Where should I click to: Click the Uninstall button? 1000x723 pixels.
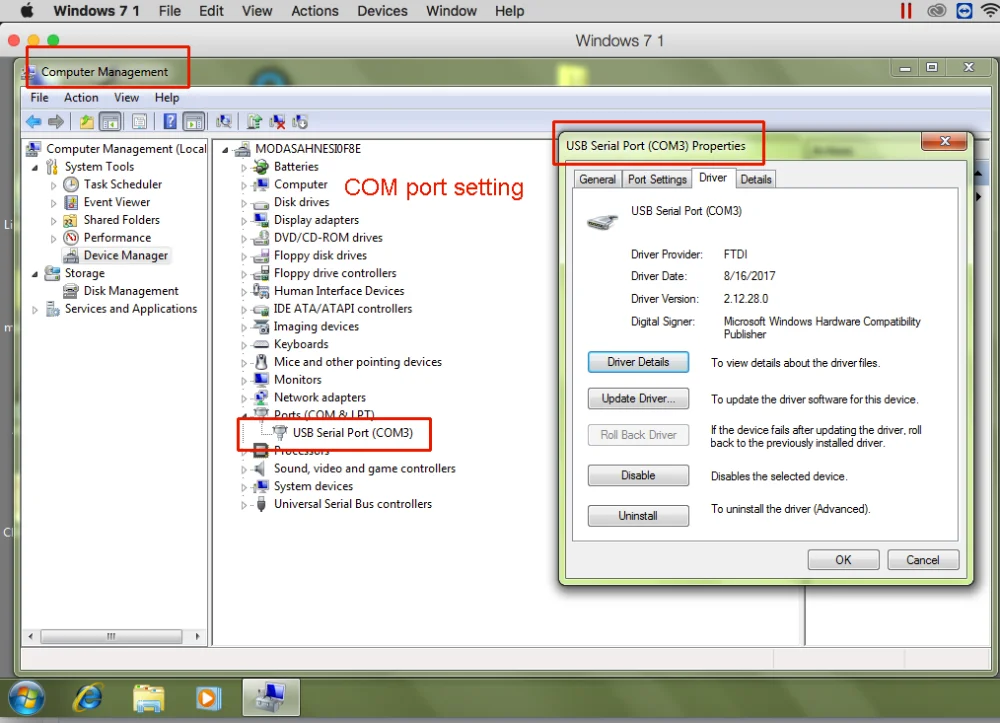pos(638,516)
